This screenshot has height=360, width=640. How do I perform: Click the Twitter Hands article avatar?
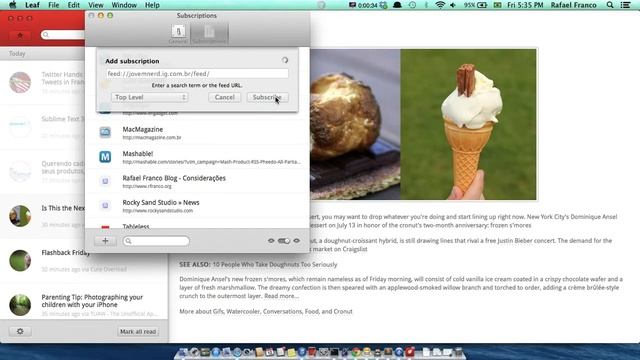point(20,82)
